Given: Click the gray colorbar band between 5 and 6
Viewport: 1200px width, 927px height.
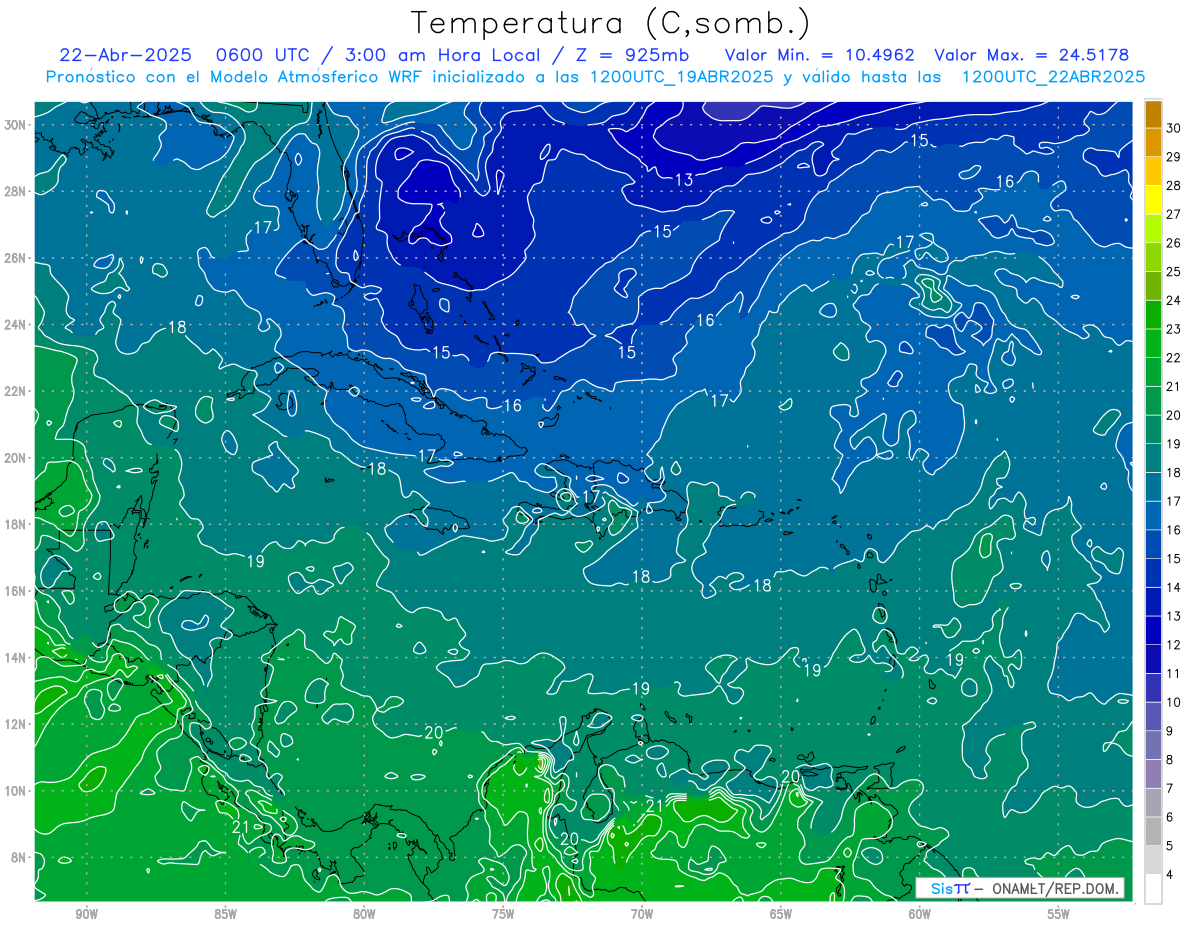Looking at the screenshot, I should coord(1153,832).
